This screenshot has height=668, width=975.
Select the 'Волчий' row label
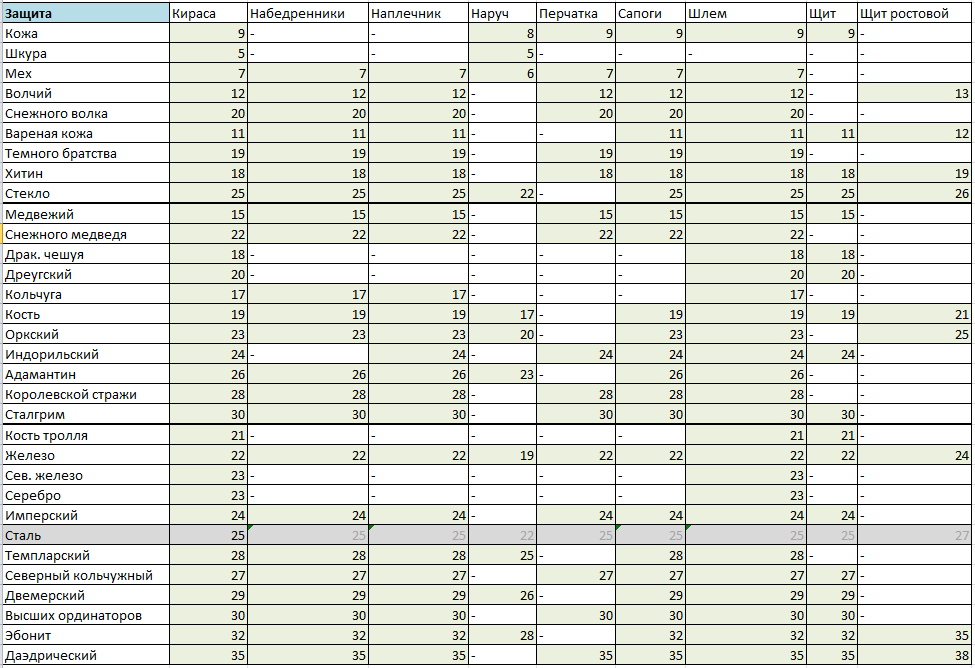point(86,93)
